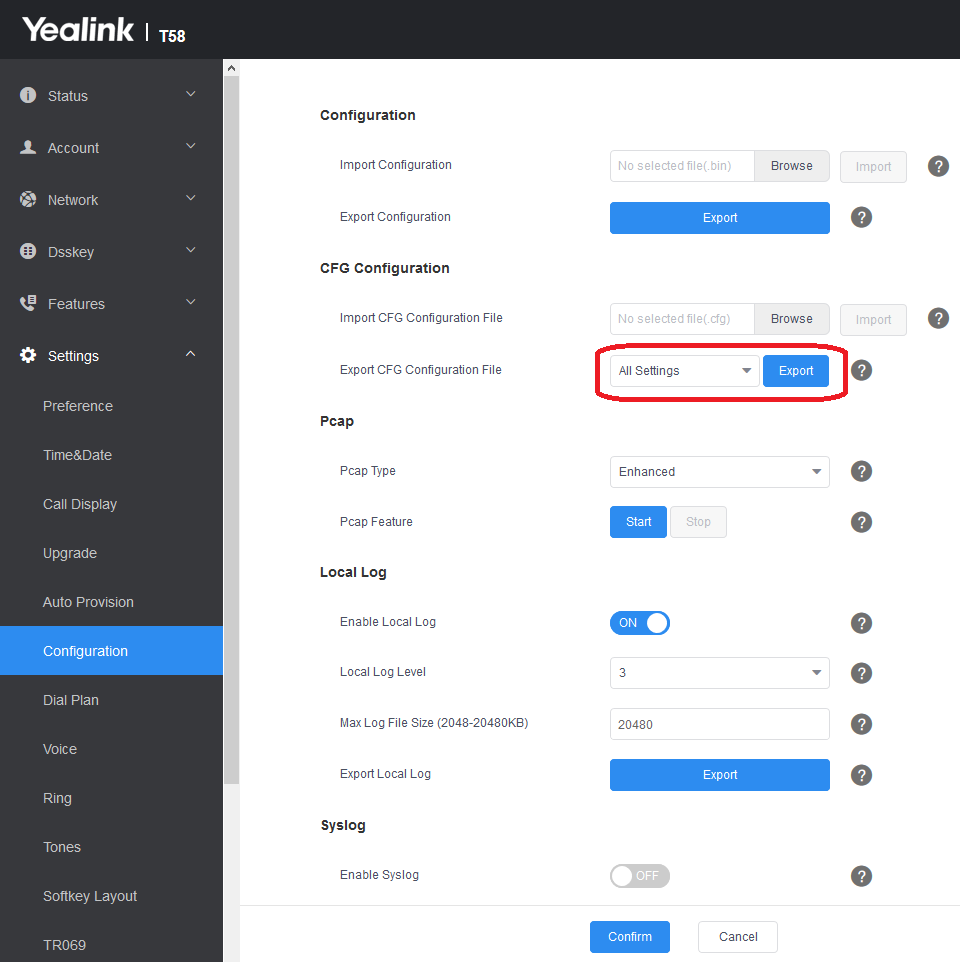Turn off the Enable Local Log switch

point(640,623)
